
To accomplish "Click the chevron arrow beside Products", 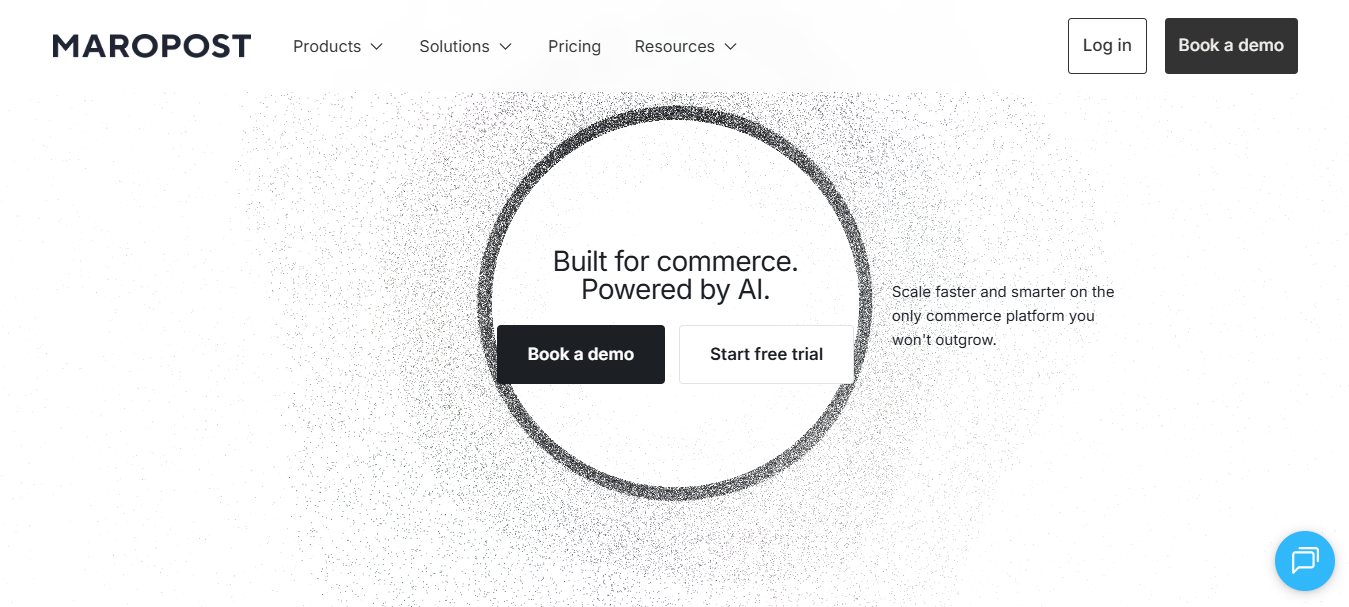I will [x=377, y=46].
